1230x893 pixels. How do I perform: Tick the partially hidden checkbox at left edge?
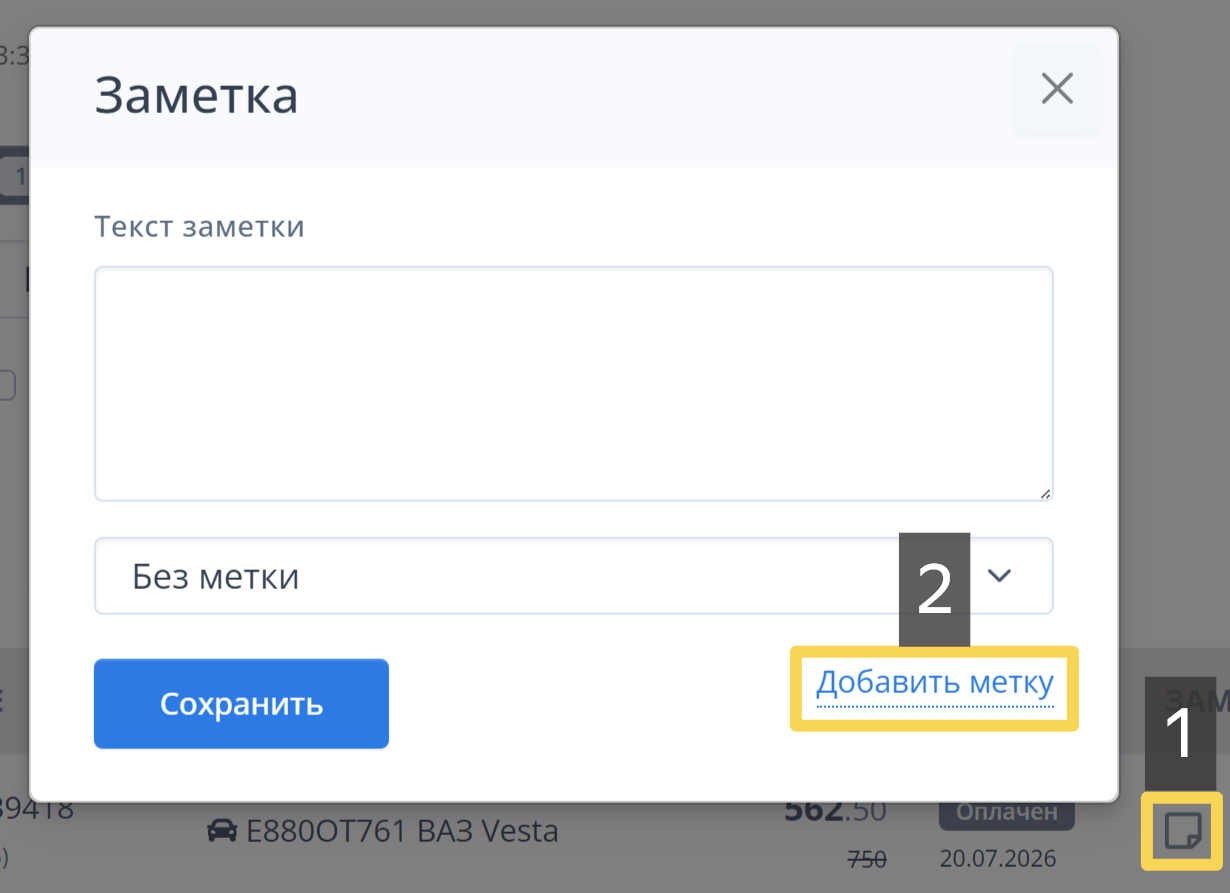point(6,386)
